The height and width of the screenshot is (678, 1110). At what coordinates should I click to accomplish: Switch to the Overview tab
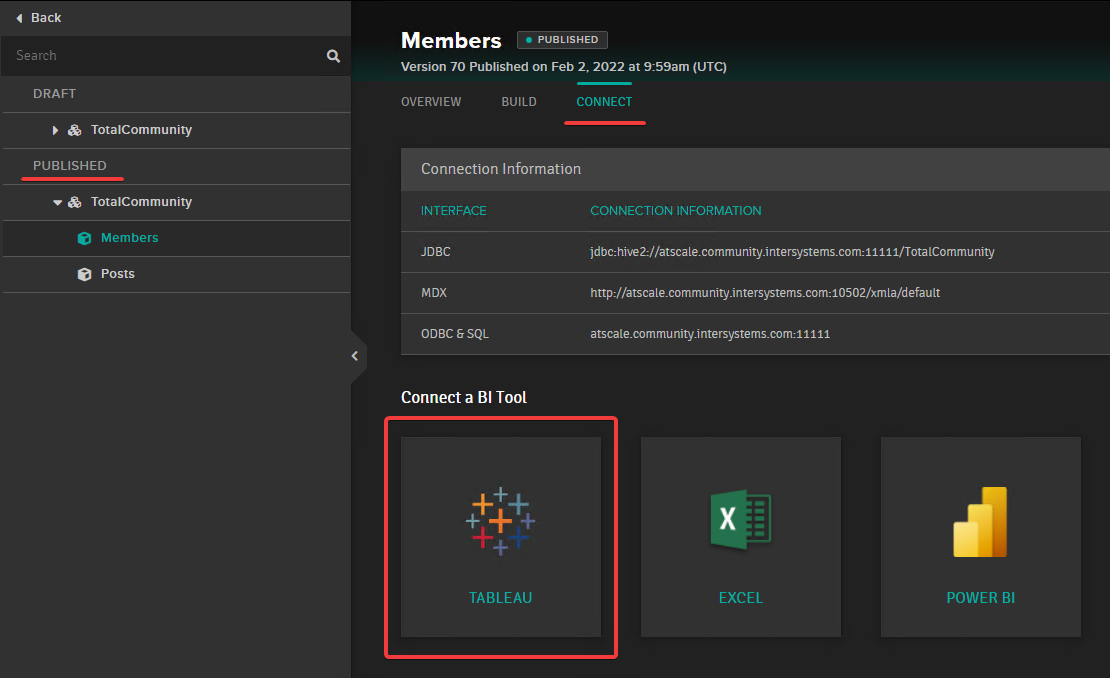point(431,102)
